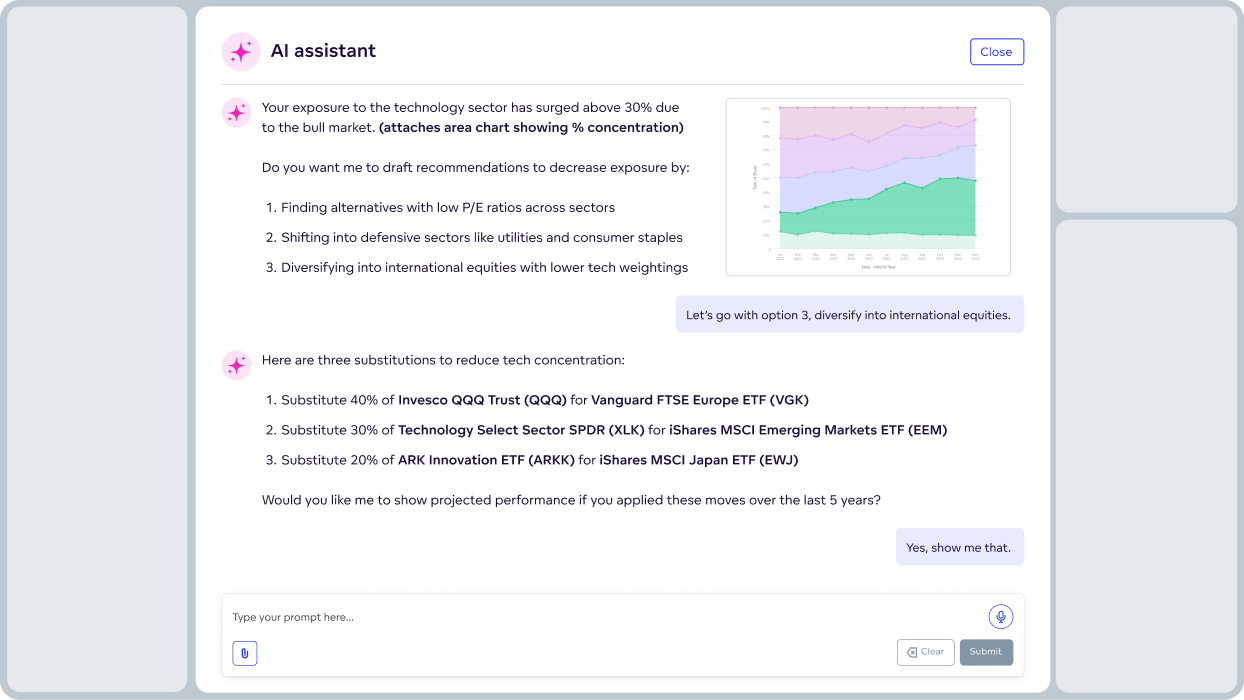
Task: Click the iShares MSCI Emerging Markets ETF (EEM) label
Action: coord(810,430)
